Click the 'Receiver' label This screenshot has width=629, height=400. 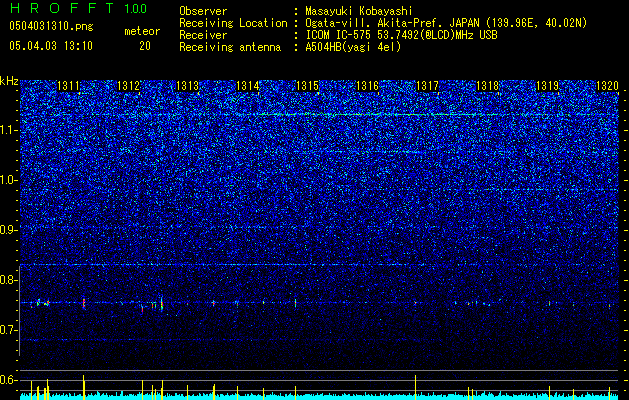point(203,35)
